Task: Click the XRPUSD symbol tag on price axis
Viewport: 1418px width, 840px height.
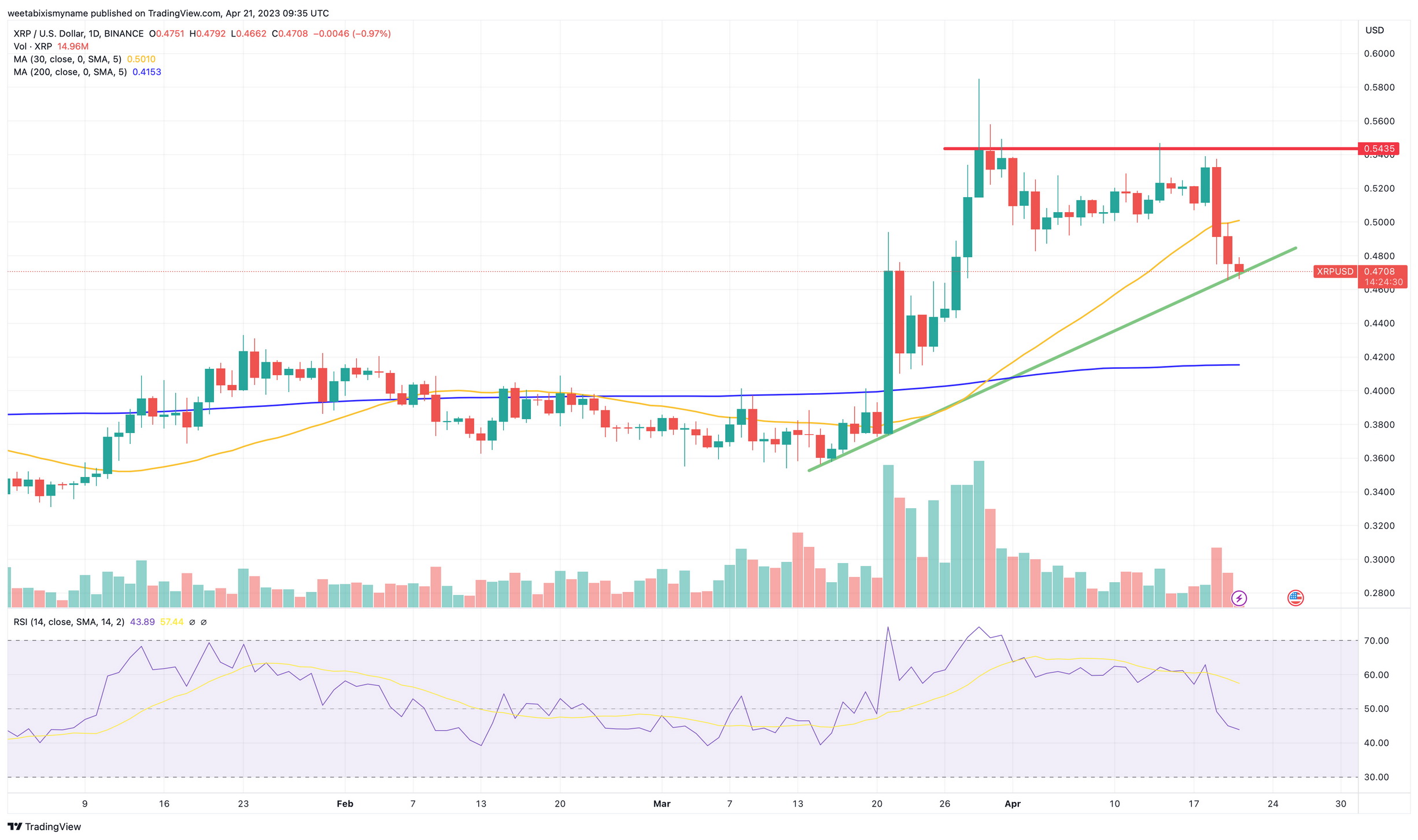Action: click(x=1335, y=271)
